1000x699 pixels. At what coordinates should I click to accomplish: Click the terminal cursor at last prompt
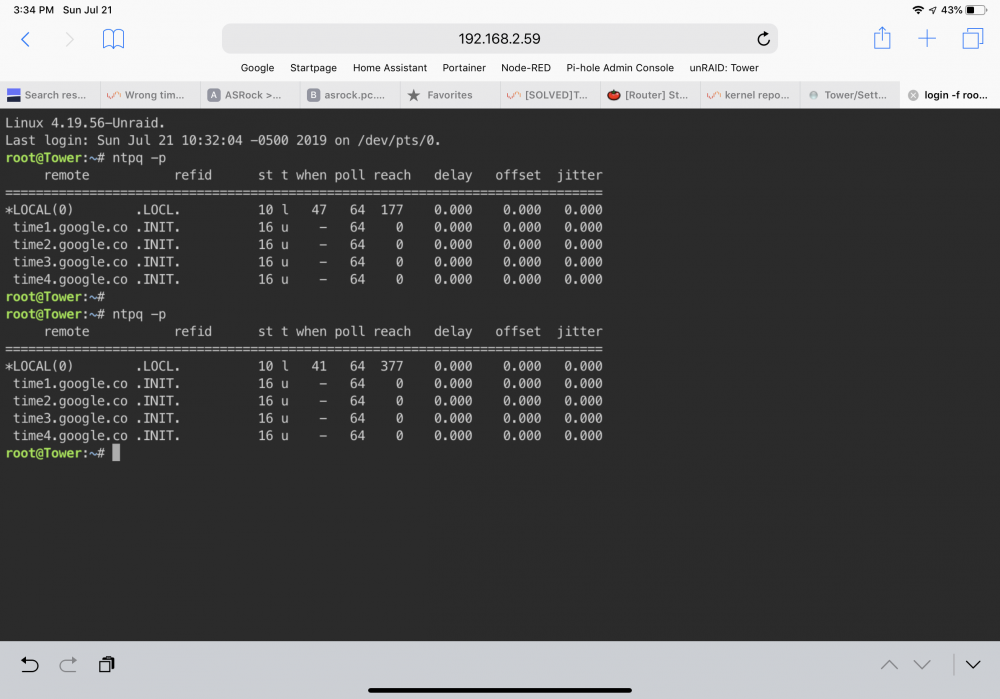coord(116,453)
